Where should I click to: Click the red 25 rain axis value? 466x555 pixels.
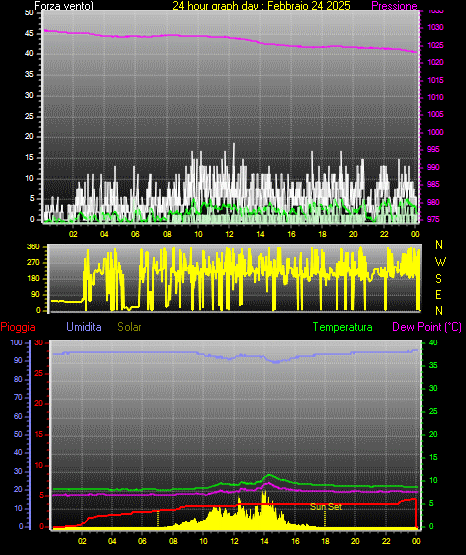38,374
